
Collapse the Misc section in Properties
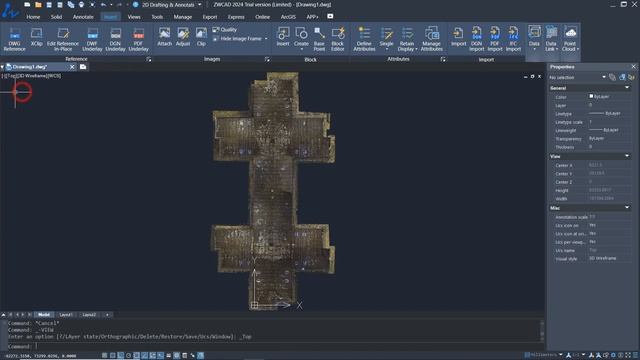coord(627,208)
